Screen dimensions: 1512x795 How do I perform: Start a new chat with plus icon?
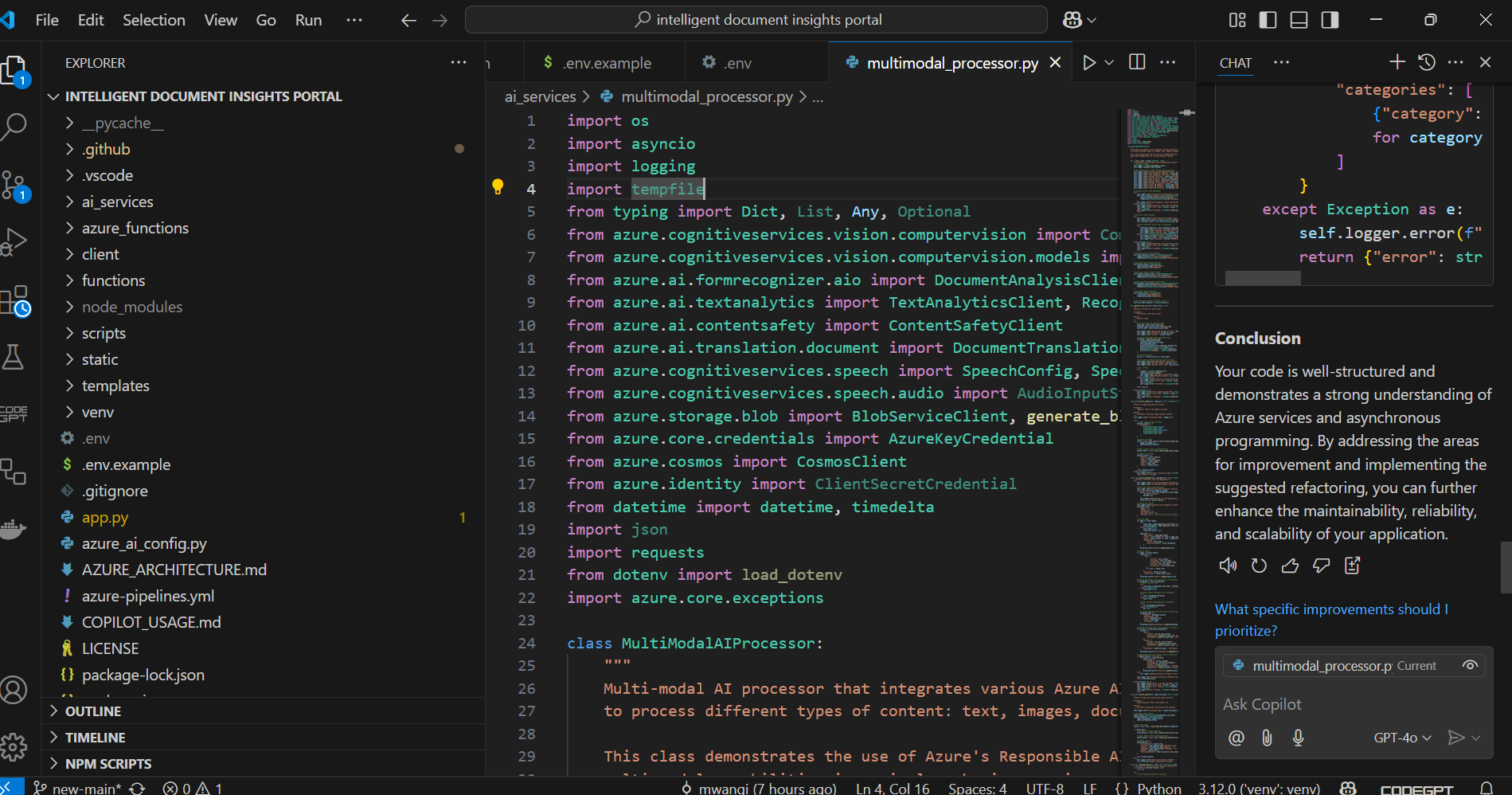coord(1397,62)
